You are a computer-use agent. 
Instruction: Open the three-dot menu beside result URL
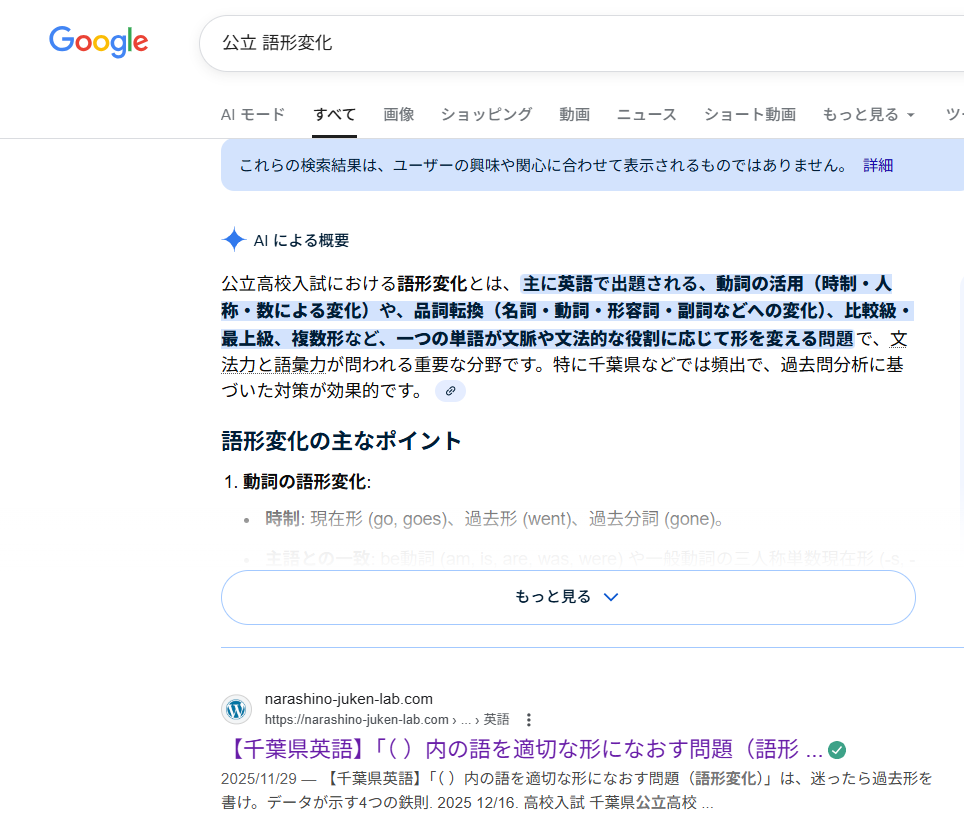pos(529,719)
